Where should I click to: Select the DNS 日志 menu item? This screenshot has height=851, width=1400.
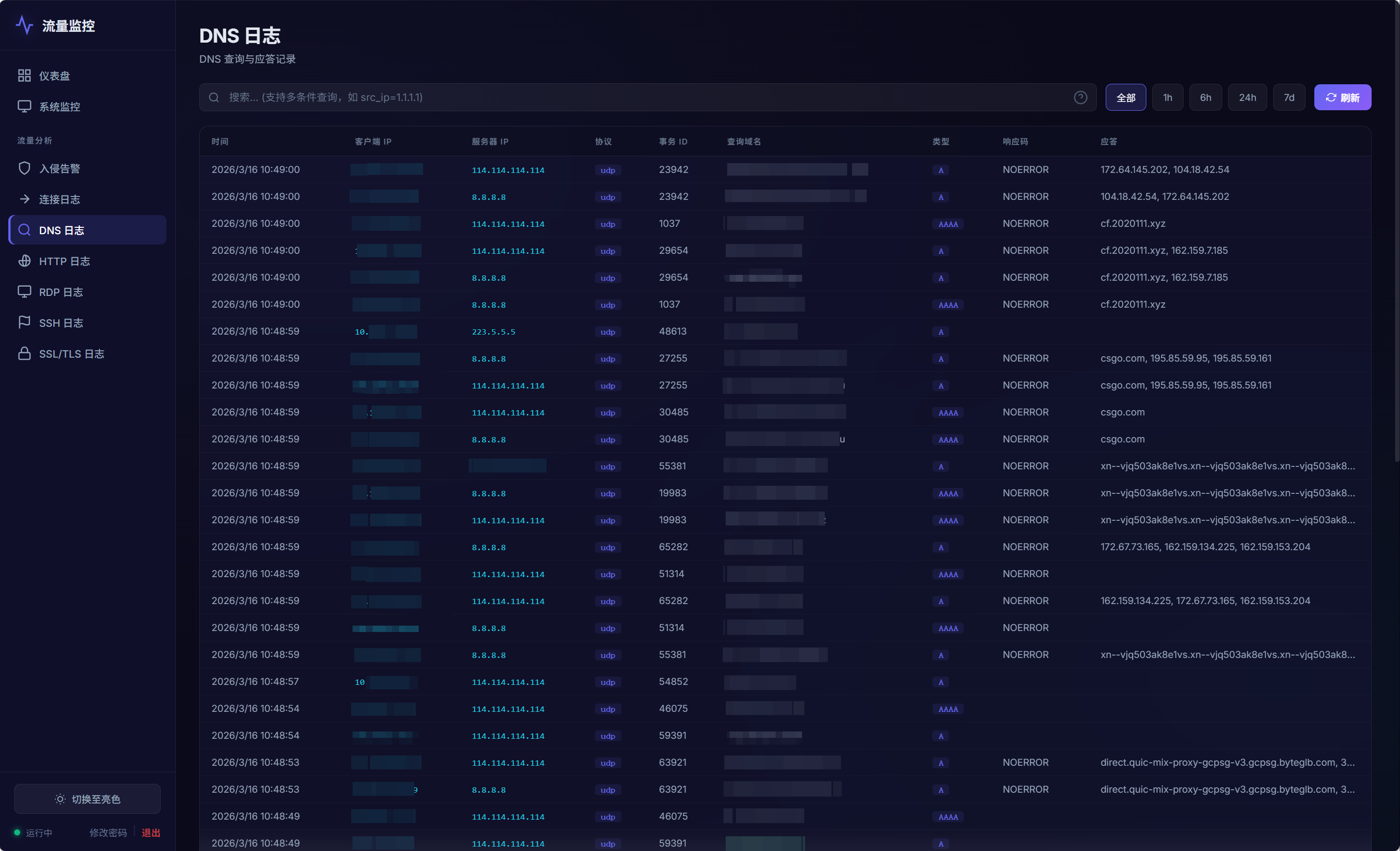(88, 230)
